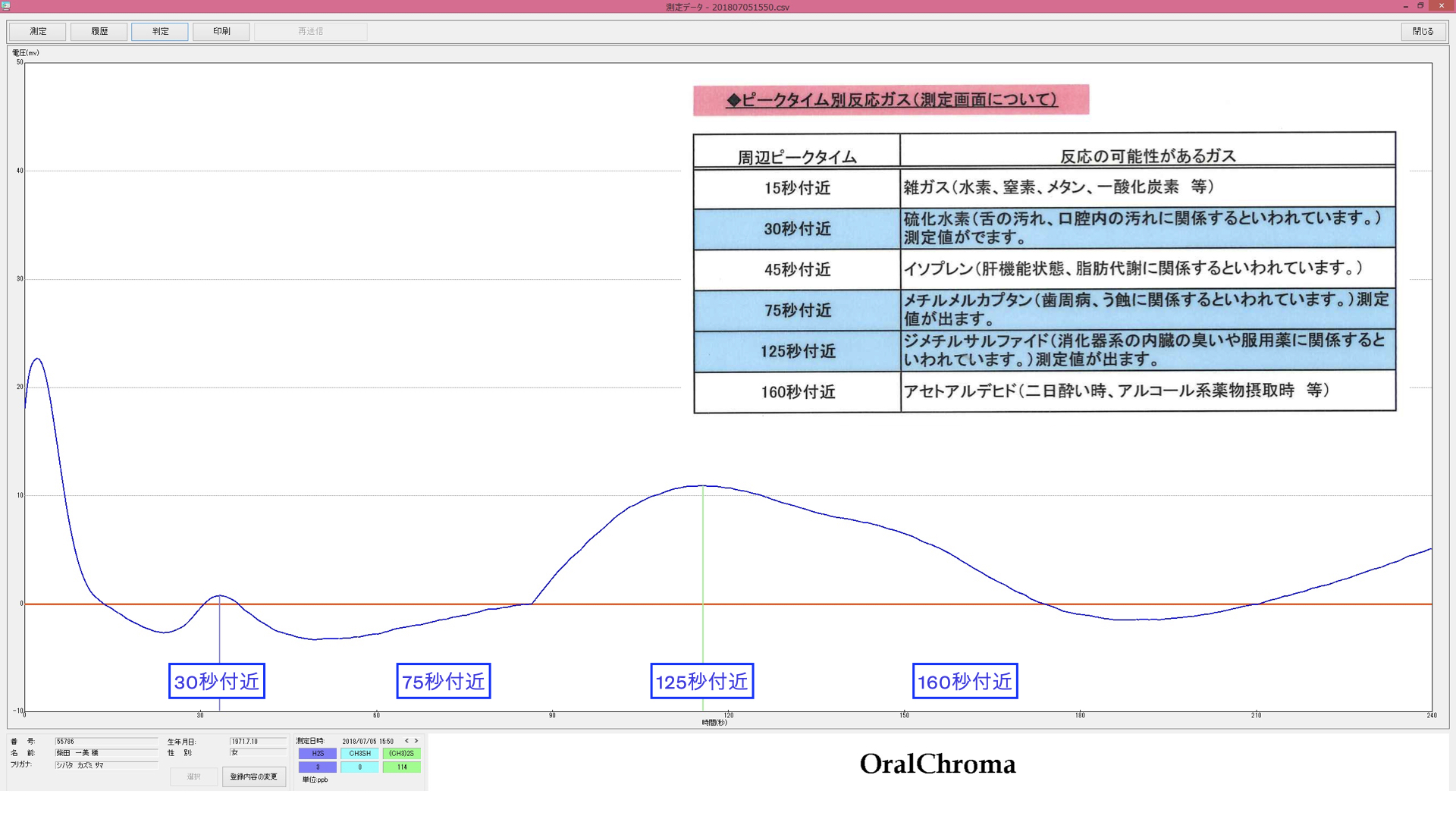1456x819 pixels.
Task: Click the grayed 再送信 resend button
Action: [x=311, y=31]
